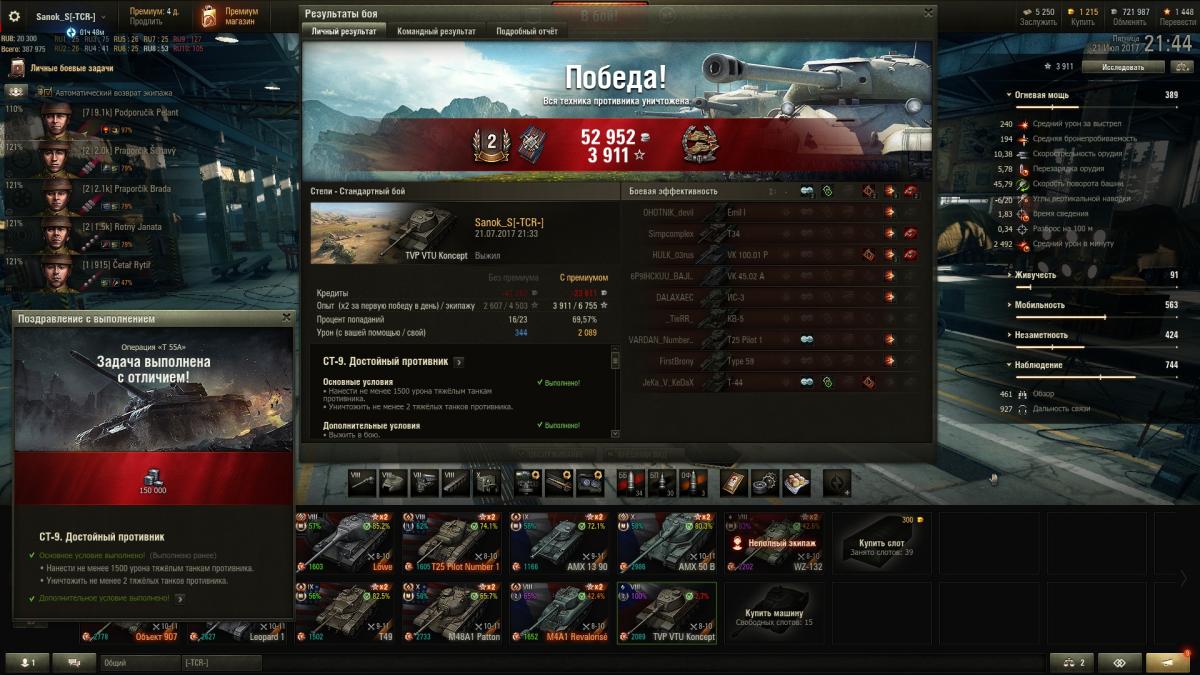The height and width of the screenshot is (675, 1200).
Task: Switch to Командный результат tab
Action: (436, 31)
